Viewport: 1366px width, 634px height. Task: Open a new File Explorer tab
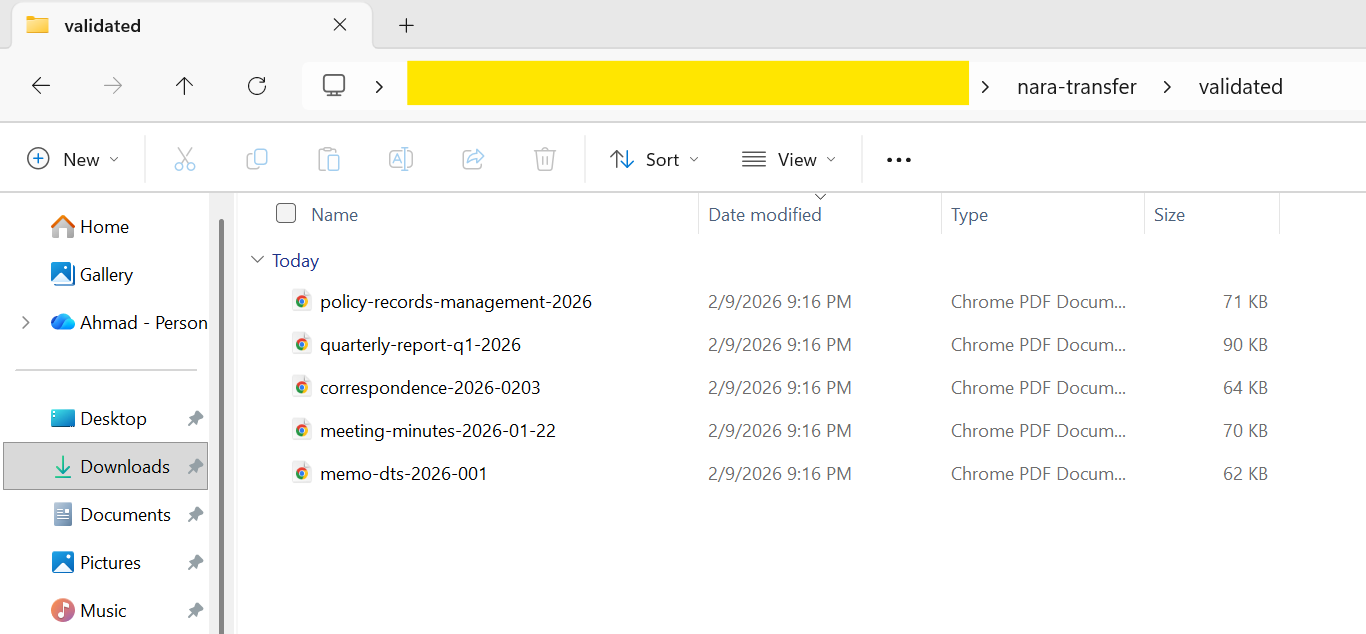pos(406,24)
